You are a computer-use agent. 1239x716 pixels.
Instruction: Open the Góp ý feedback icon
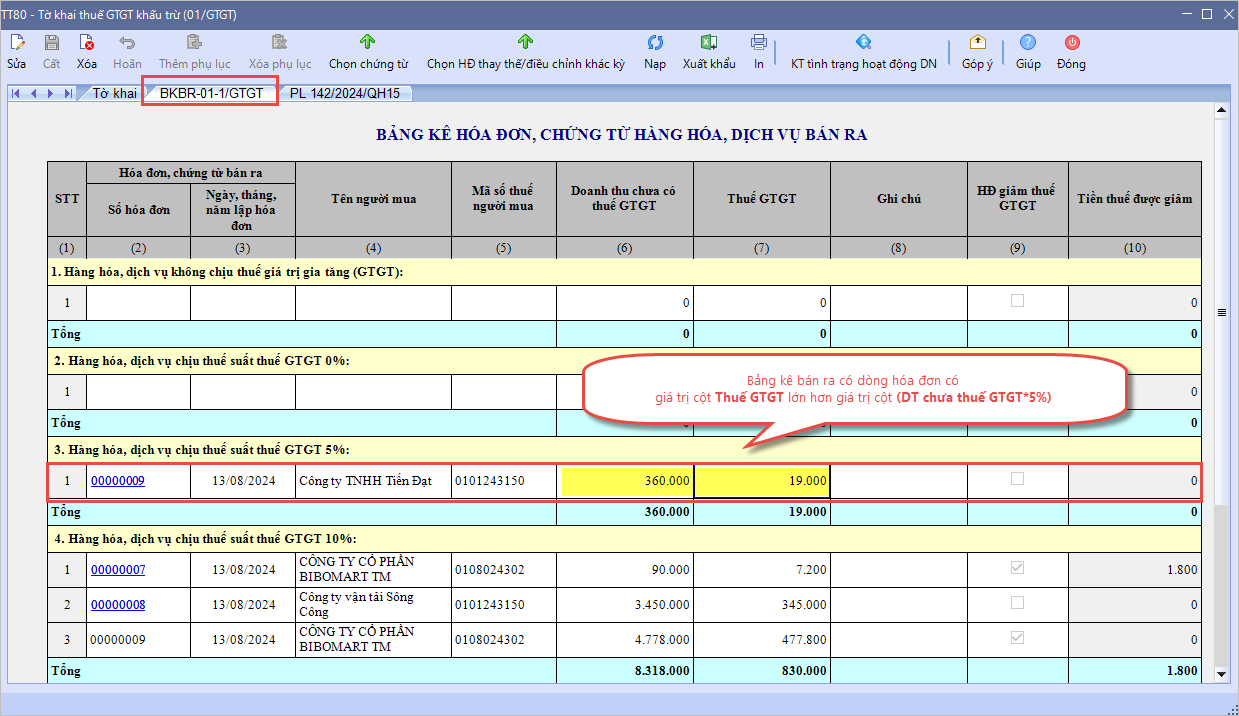[977, 43]
